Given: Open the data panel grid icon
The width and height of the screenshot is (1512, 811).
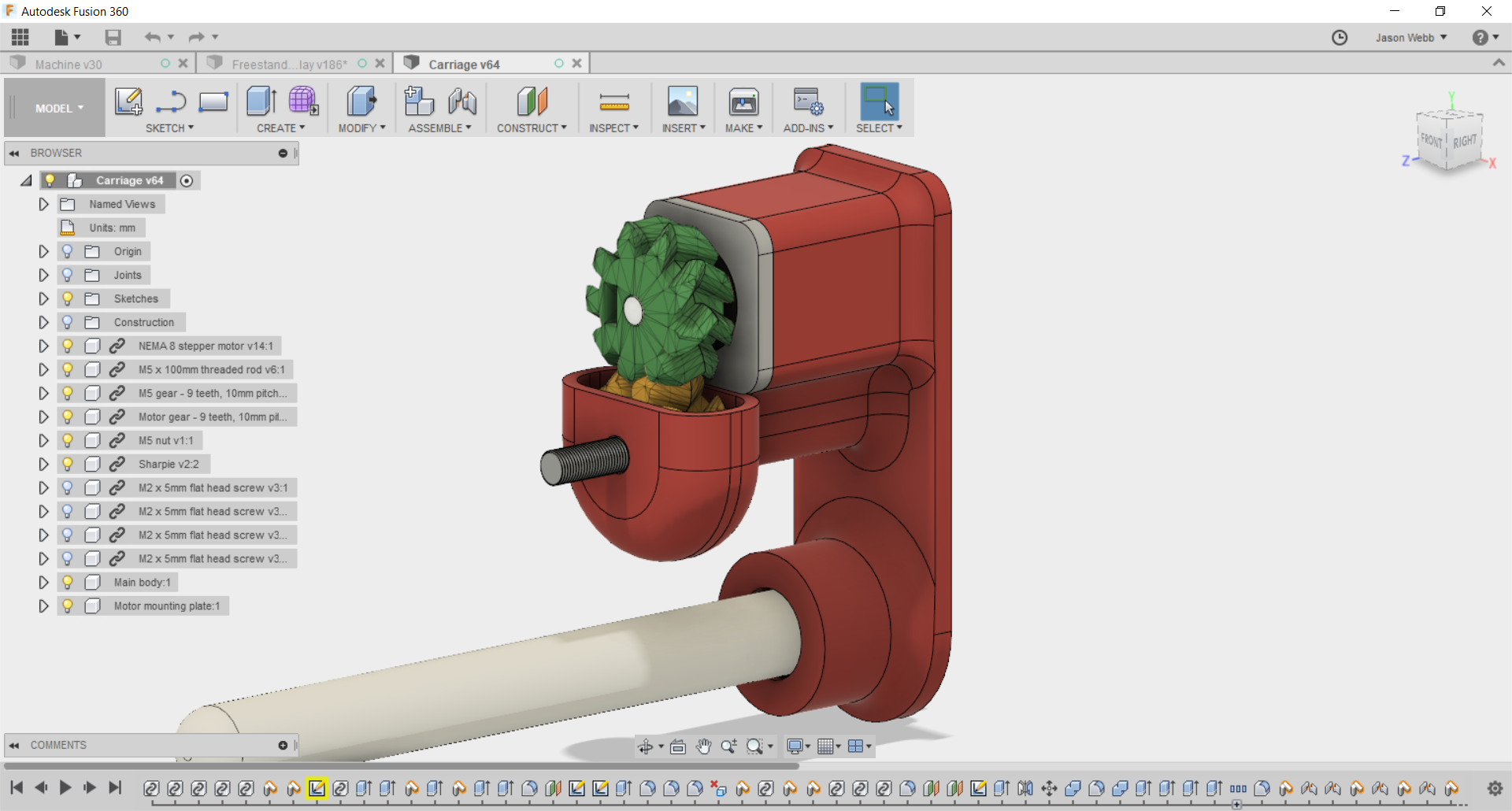Looking at the screenshot, I should point(20,37).
